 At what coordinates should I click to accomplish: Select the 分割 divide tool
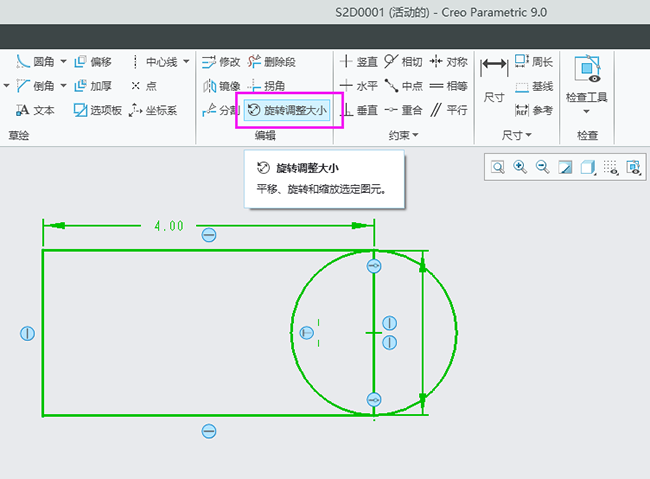(x=221, y=110)
